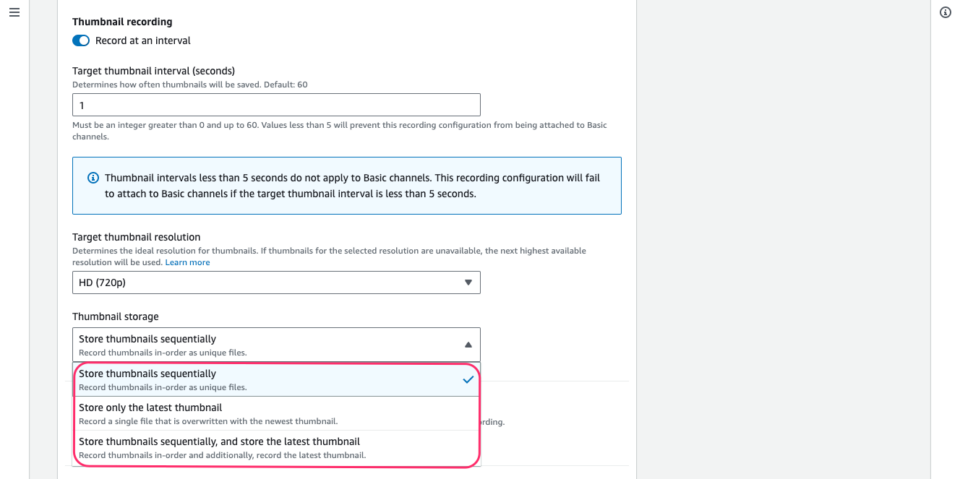Open the info help panel icon
This screenshot has width=960, height=479.
[x=945, y=12]
